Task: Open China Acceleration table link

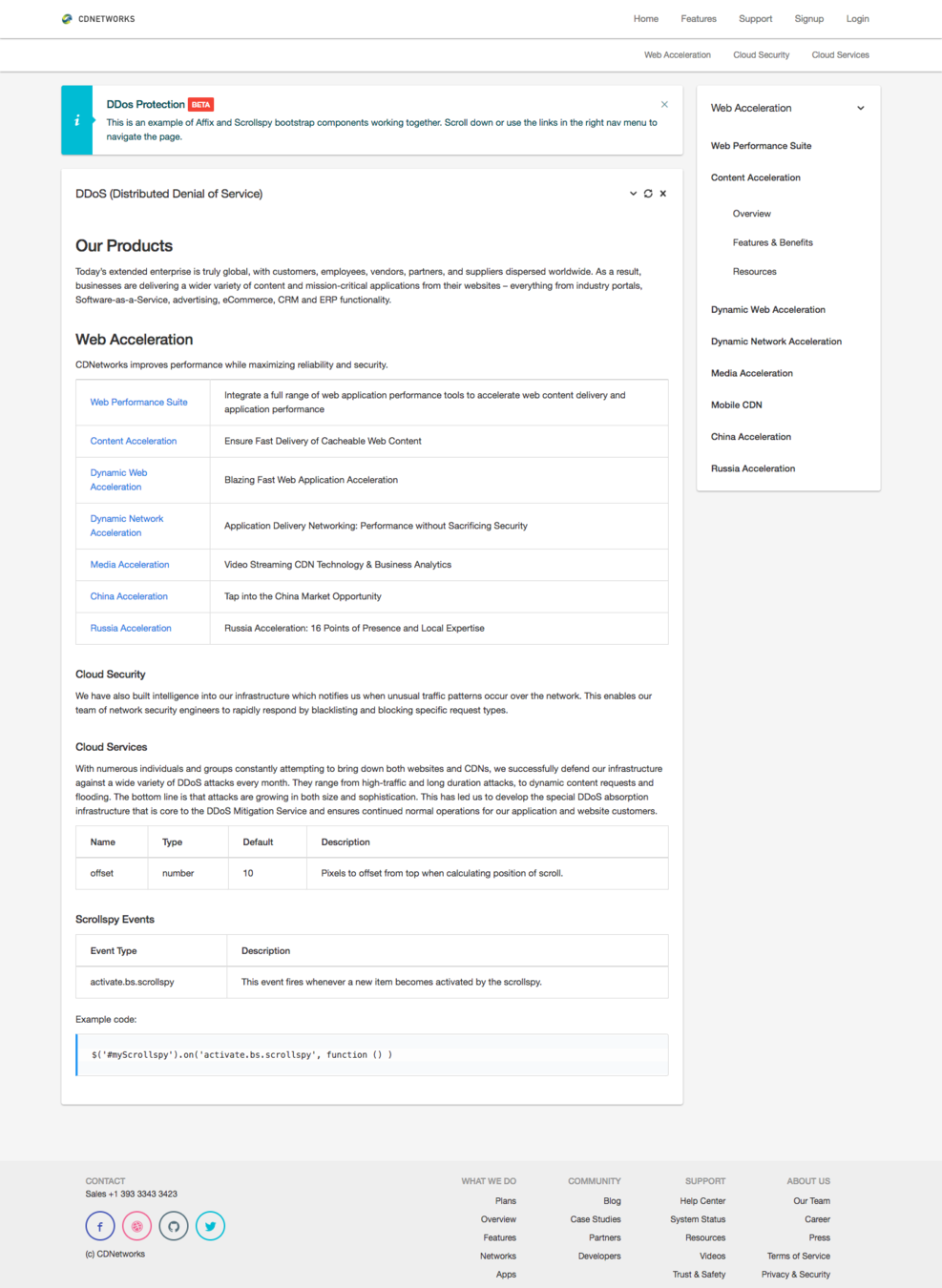Action: 129,596
